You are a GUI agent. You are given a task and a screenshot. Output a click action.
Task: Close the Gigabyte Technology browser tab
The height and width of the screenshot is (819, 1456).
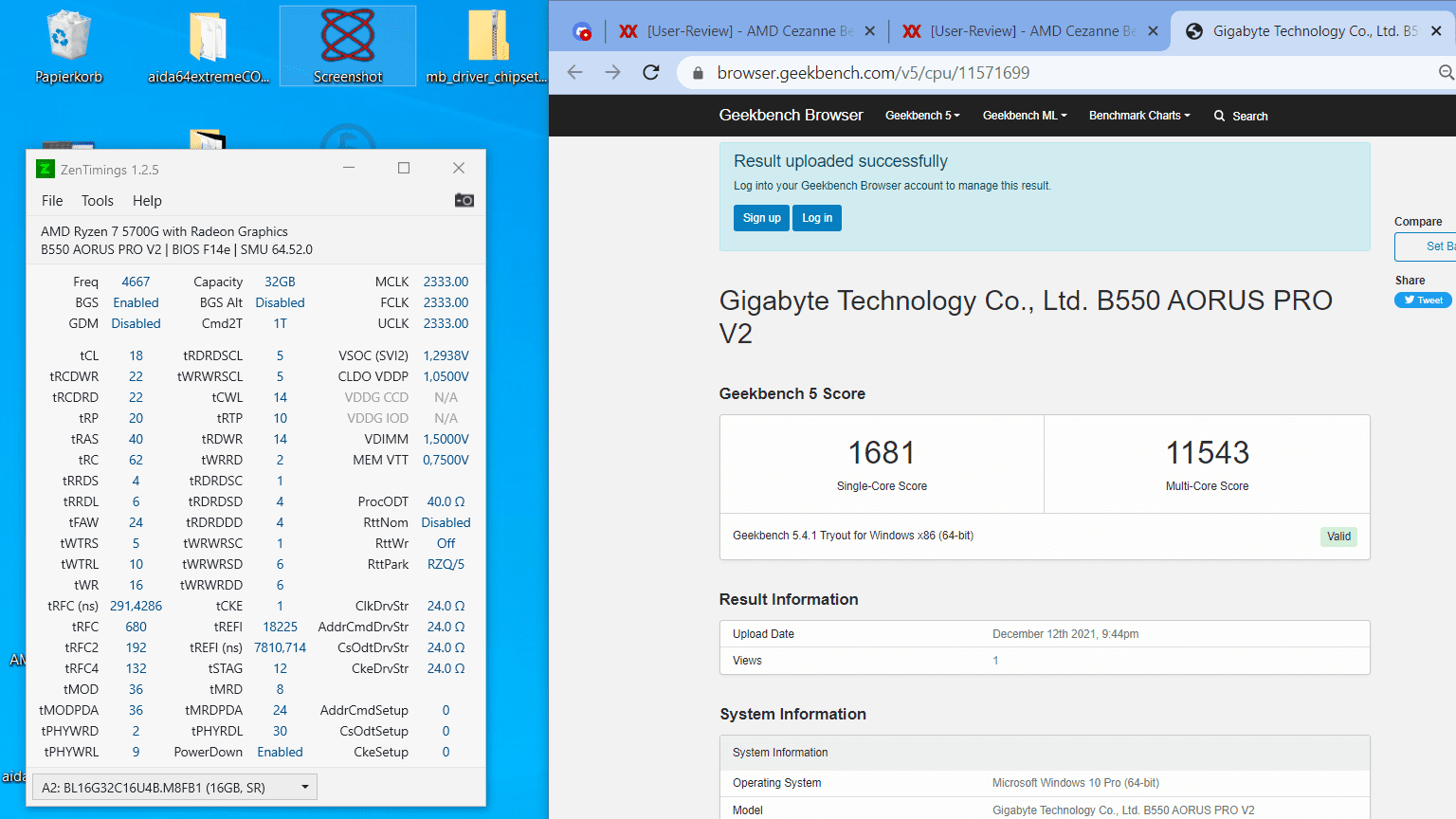click(x=1436, y=31)
